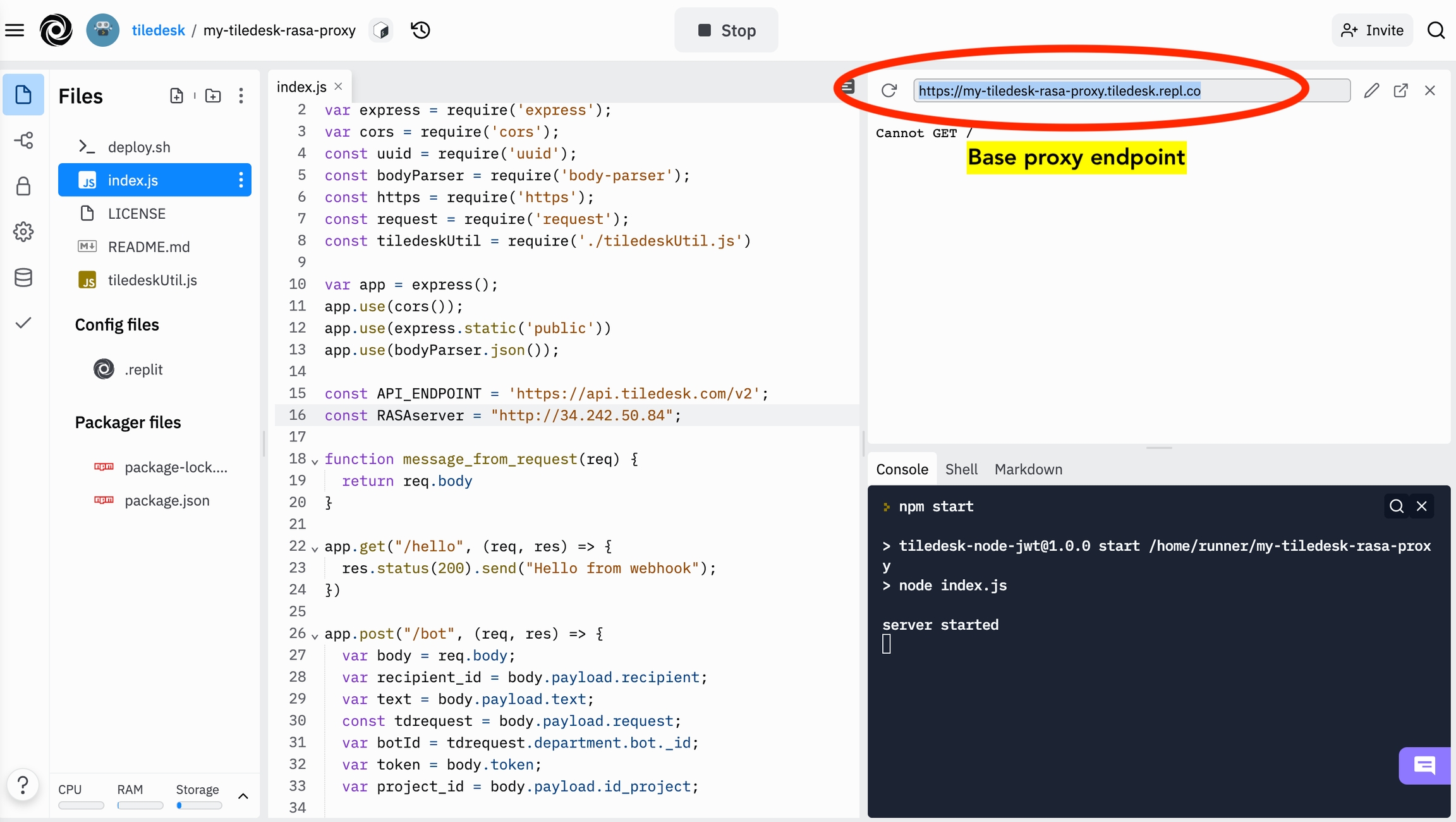Image resolution: width=1456 pixels, height=822 pixels.
Task: Switch to the Shell tab
Action: [x=961, y=469]
